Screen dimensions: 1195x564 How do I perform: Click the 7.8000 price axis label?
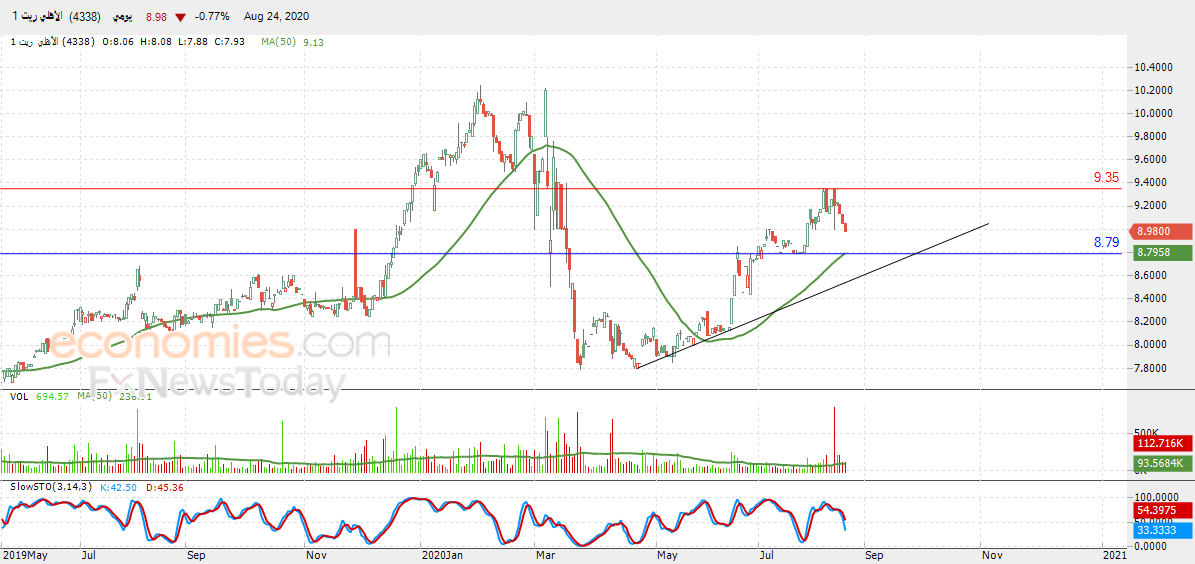(x=1152, y=368)
